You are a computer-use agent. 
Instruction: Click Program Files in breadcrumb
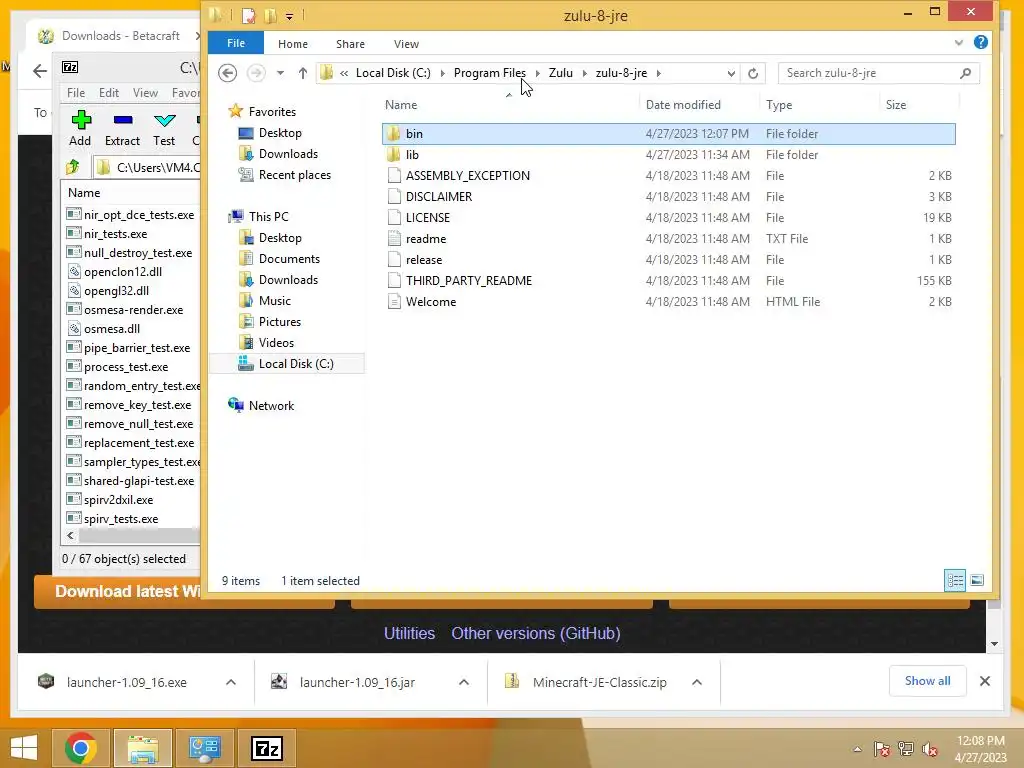pos(490,72)
